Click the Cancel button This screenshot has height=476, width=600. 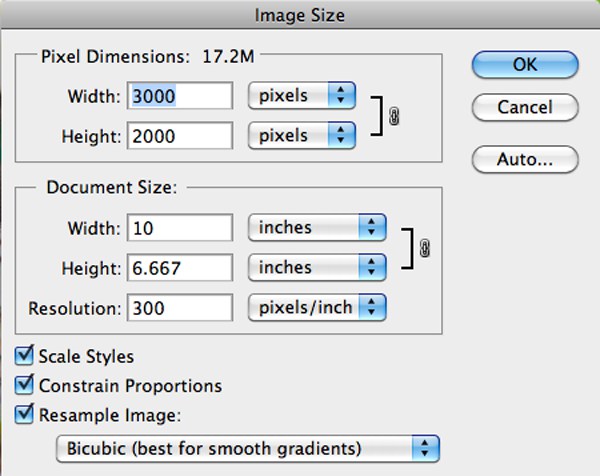pos(525,106)
